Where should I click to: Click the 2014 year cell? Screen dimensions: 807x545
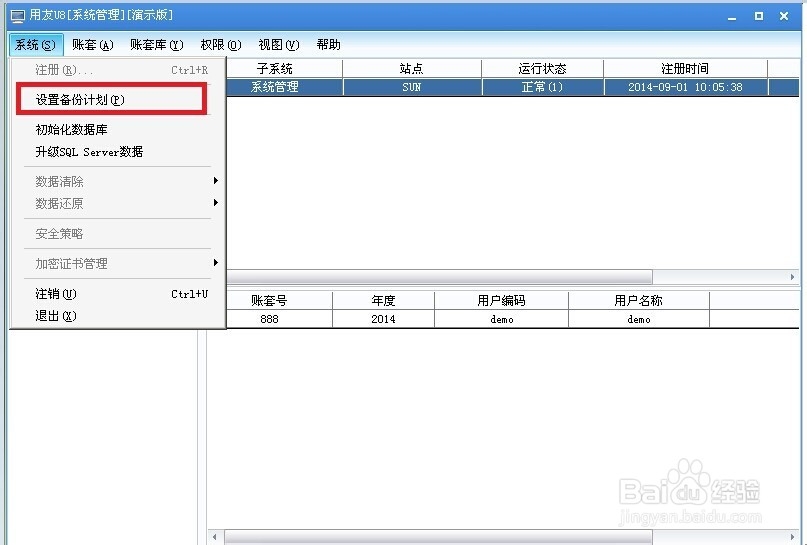pyautogui.click(x=383, y=319)
